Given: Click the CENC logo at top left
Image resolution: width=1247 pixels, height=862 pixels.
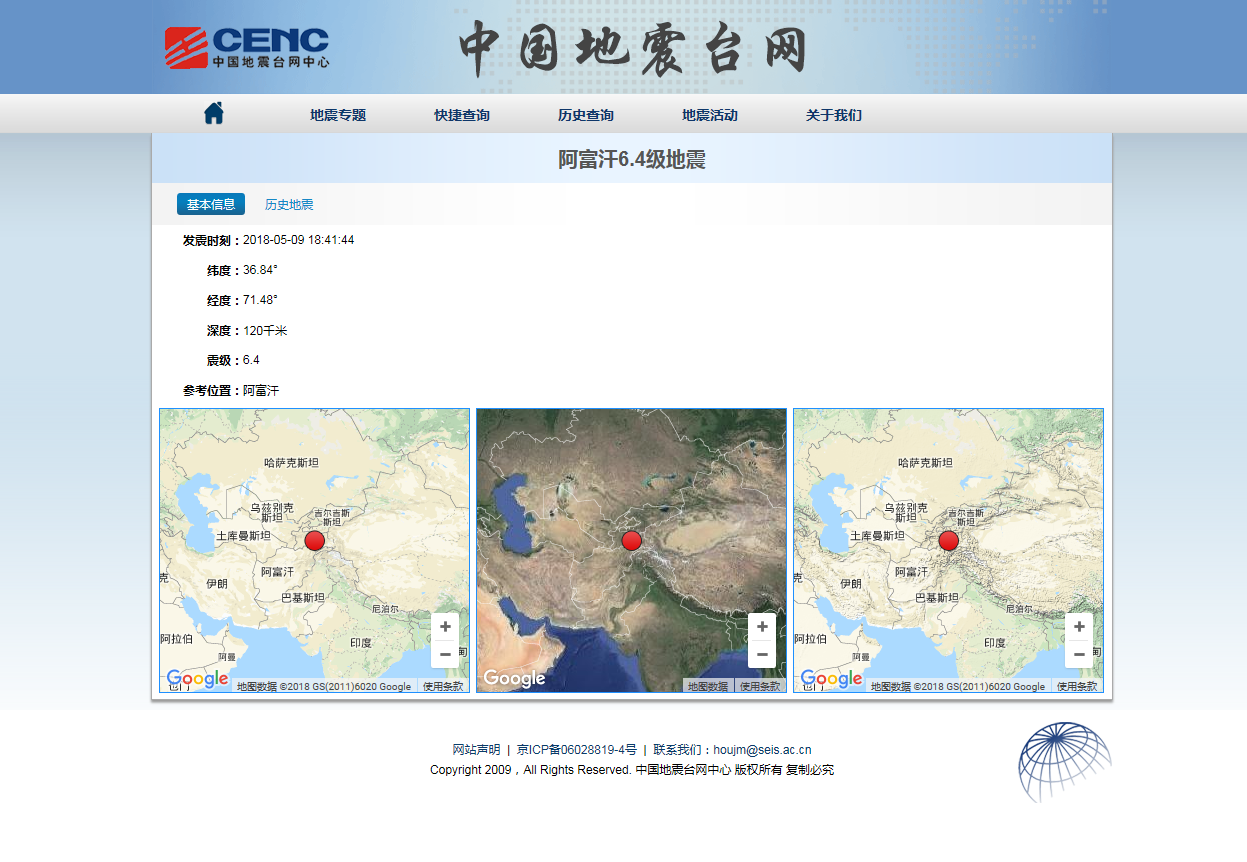Looking at the screenshot, I should click(x=247, y=46).
